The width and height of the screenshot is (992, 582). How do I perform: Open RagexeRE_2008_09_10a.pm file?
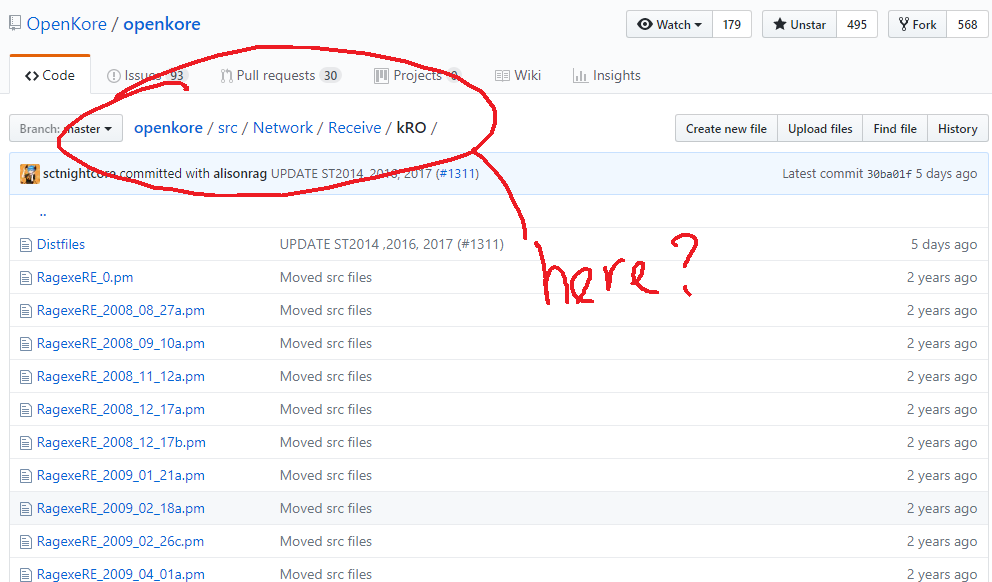(x=121, y=343)
